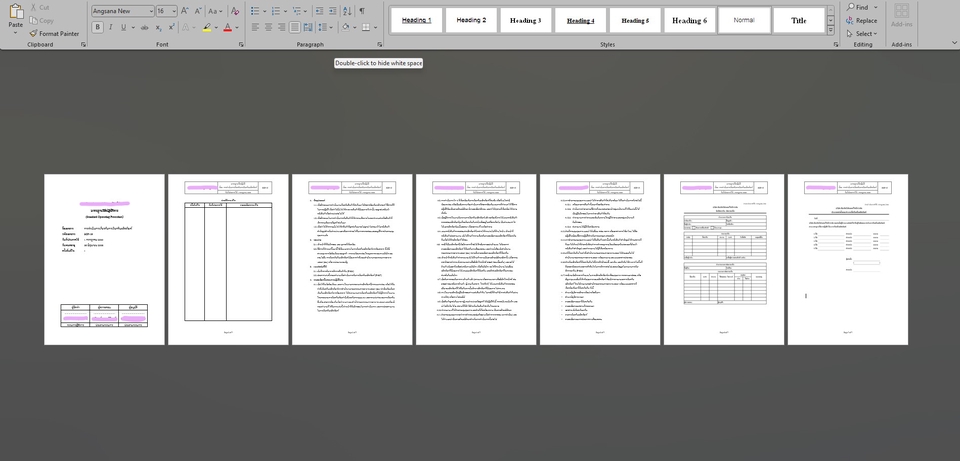
Task: Decrease paragraph indent
Action: pyautogui.click(x=319, y=11)
